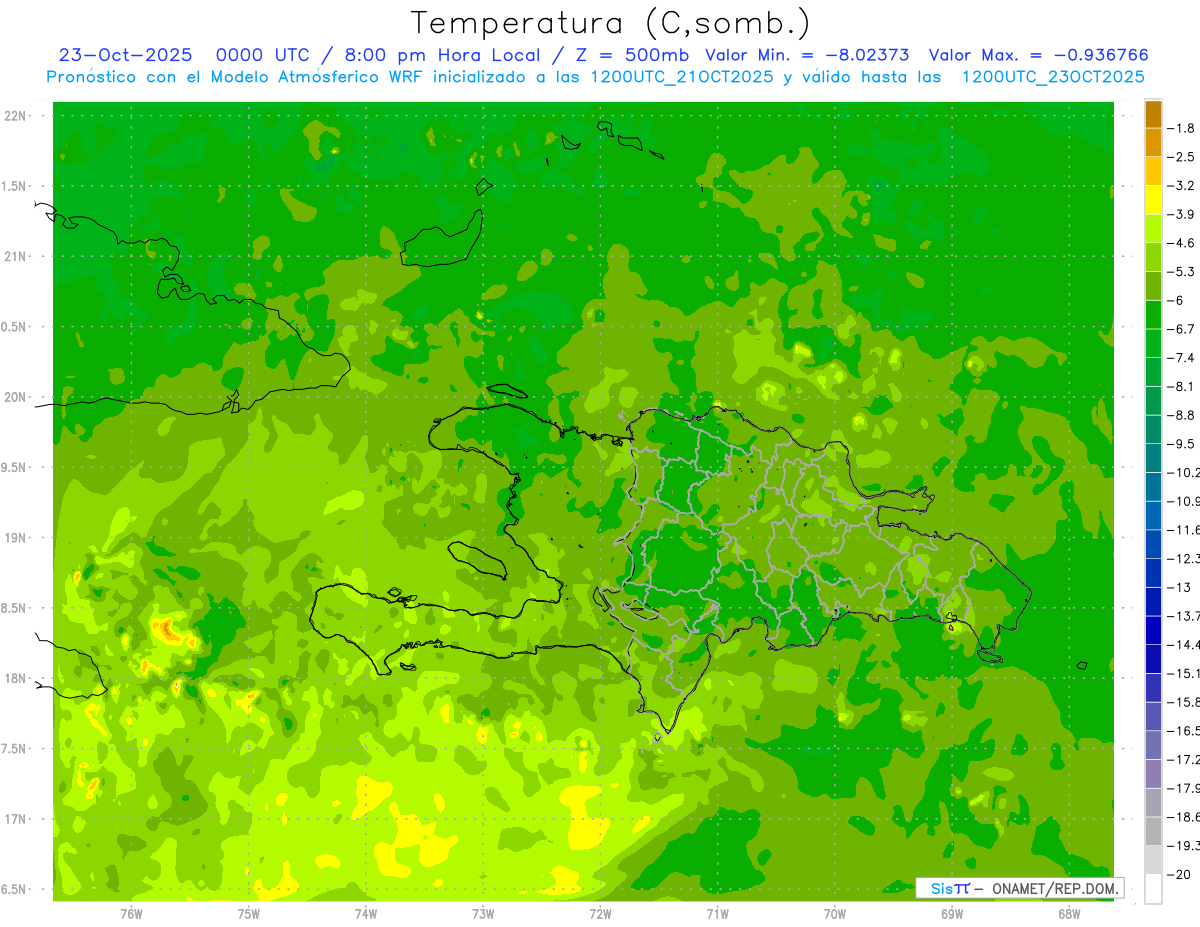1200x927 pixels.
Task: Click the 68W longitude axis label
Action: click(x=1068, y=914)
